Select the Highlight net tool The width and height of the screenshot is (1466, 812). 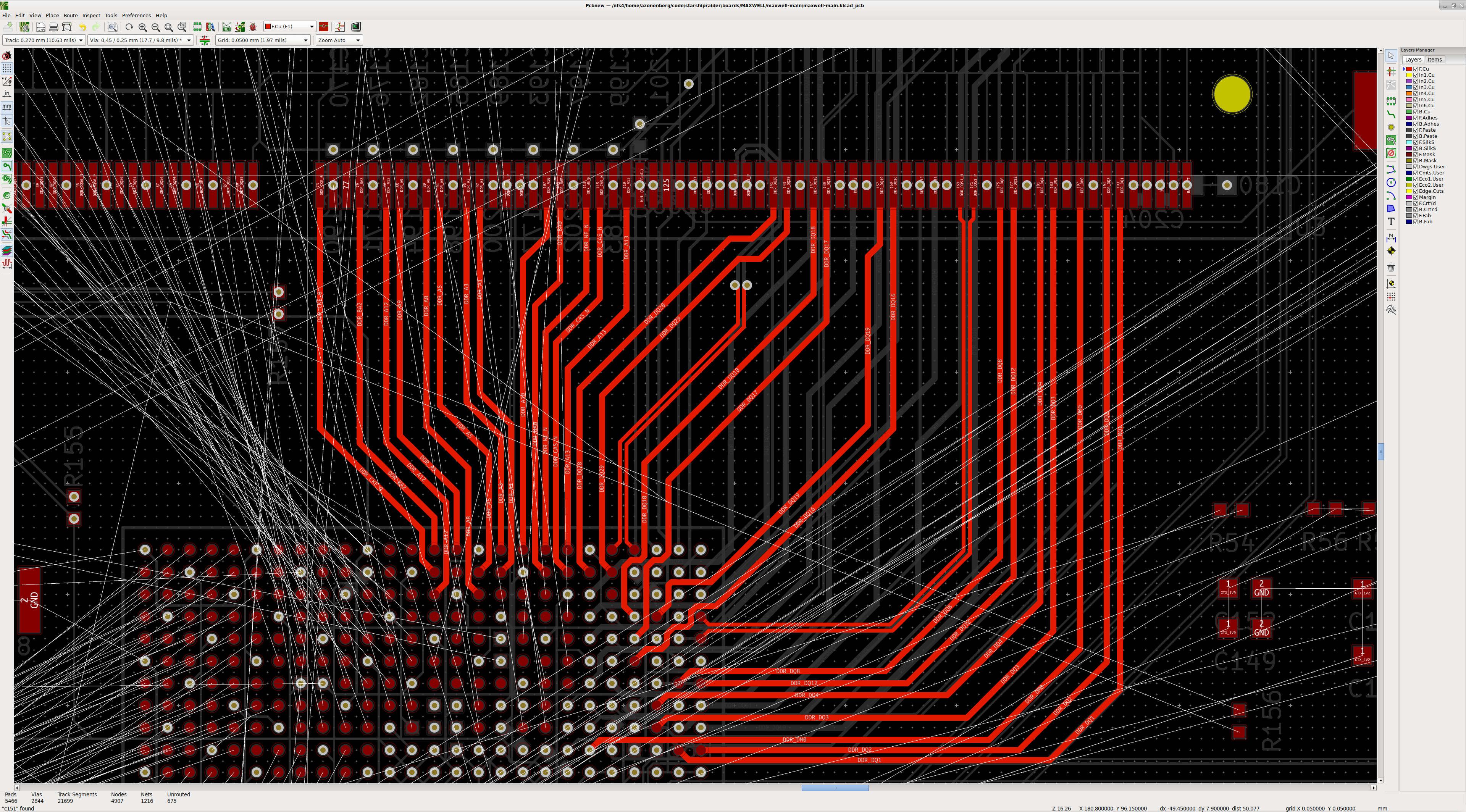tap(1391, 71)
